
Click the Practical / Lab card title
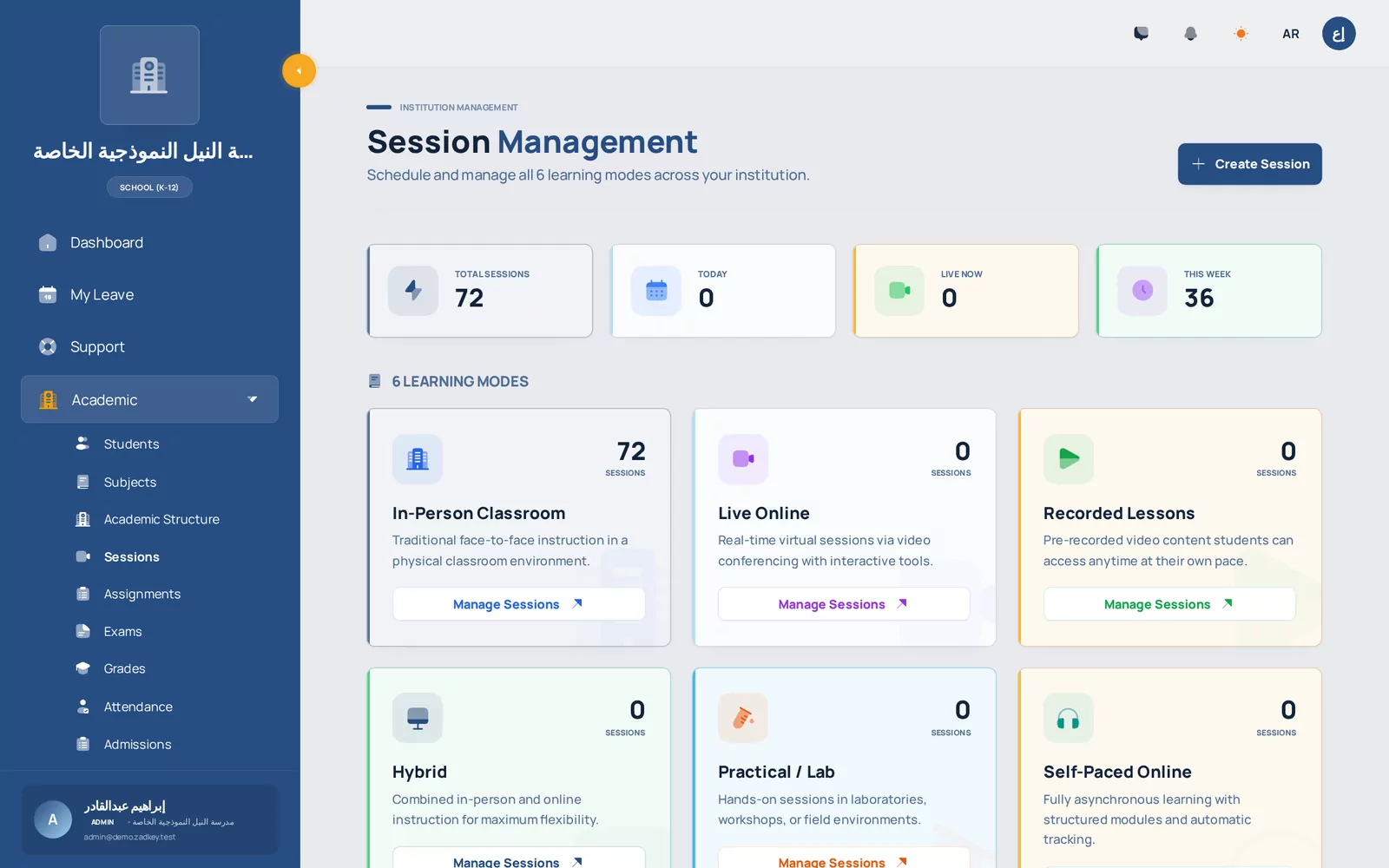(x=776, y=772)
